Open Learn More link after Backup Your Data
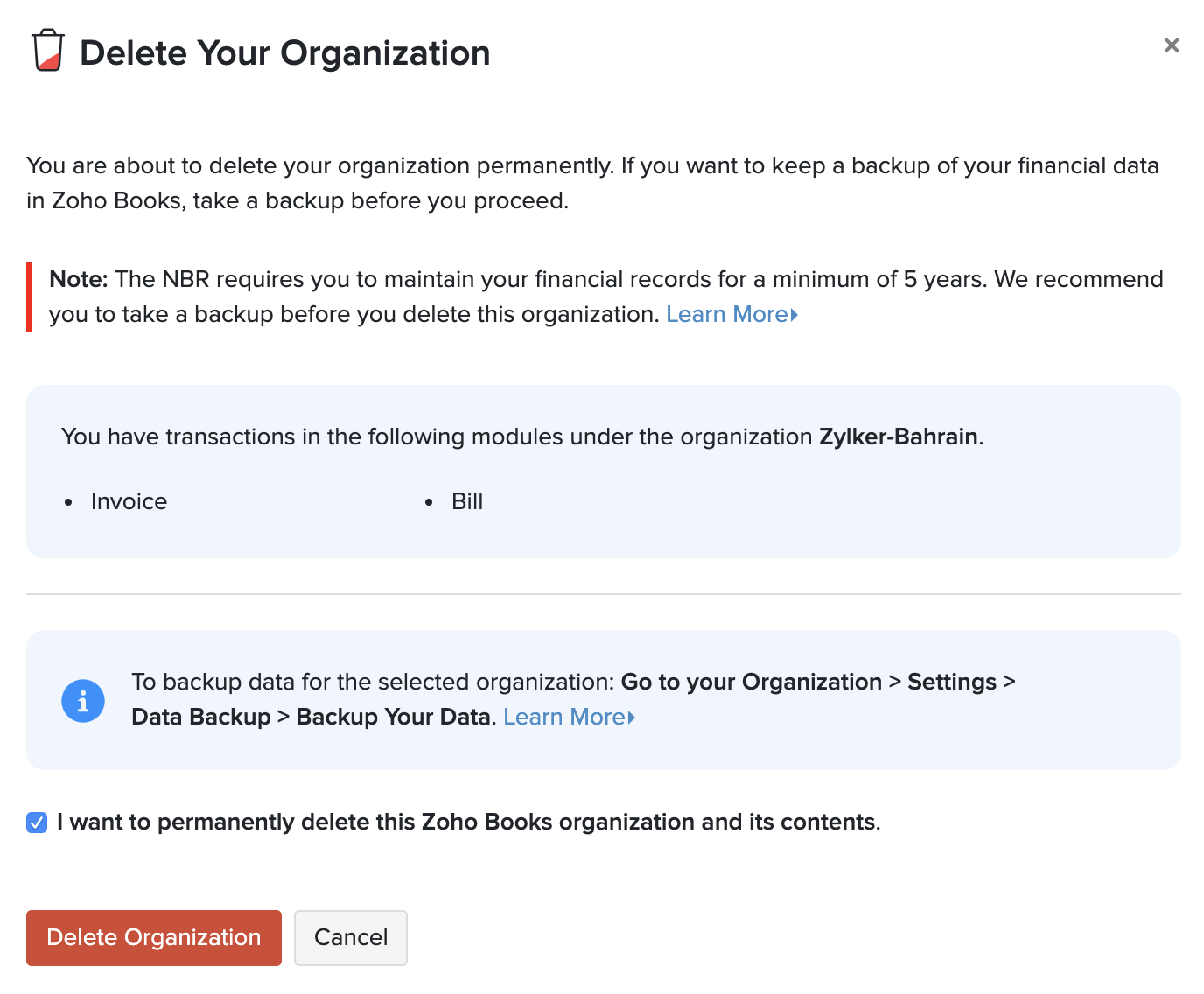The image size is (1204, 994). click(563, 717)
